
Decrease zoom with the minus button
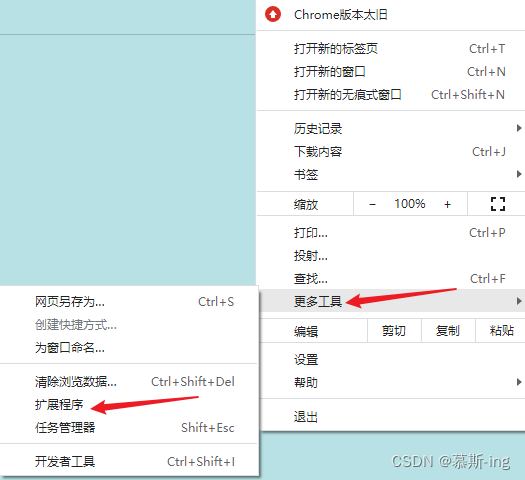372,204
